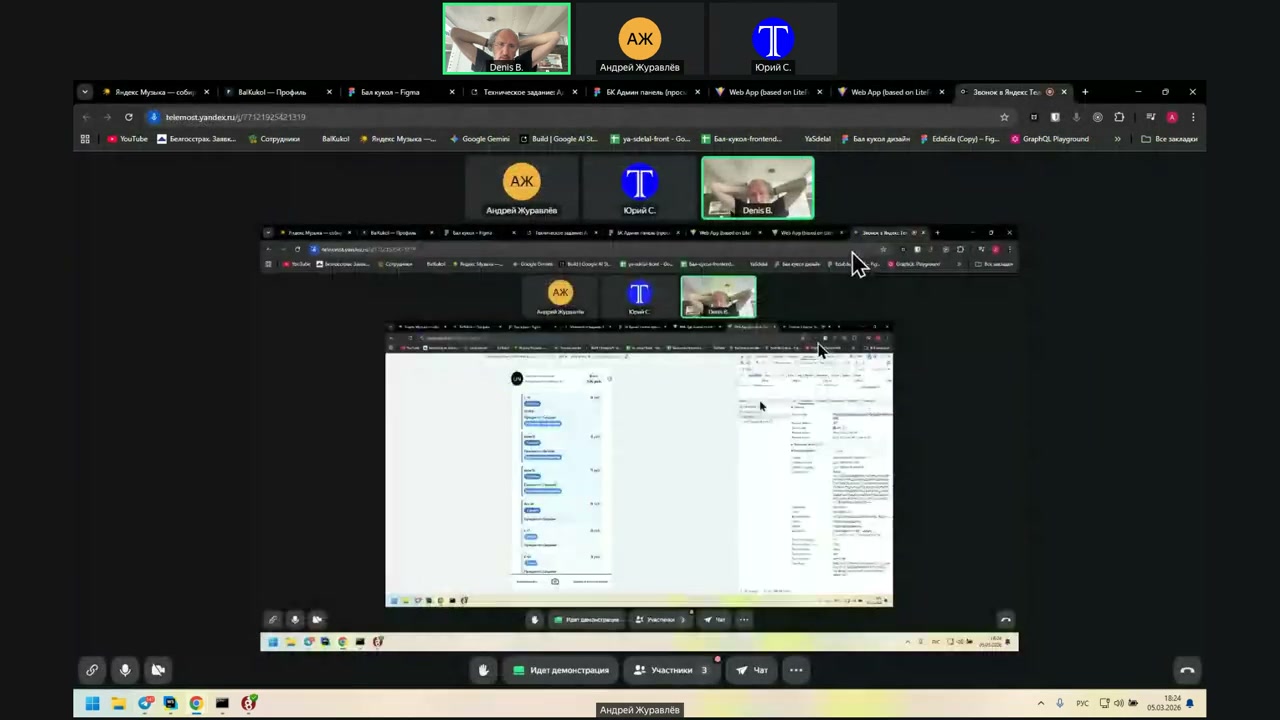Viewport: 1280px width, 720px height.
Task: Switch to the "Бал кукол – Figma" tab in top tab strip
Action: 390,92
